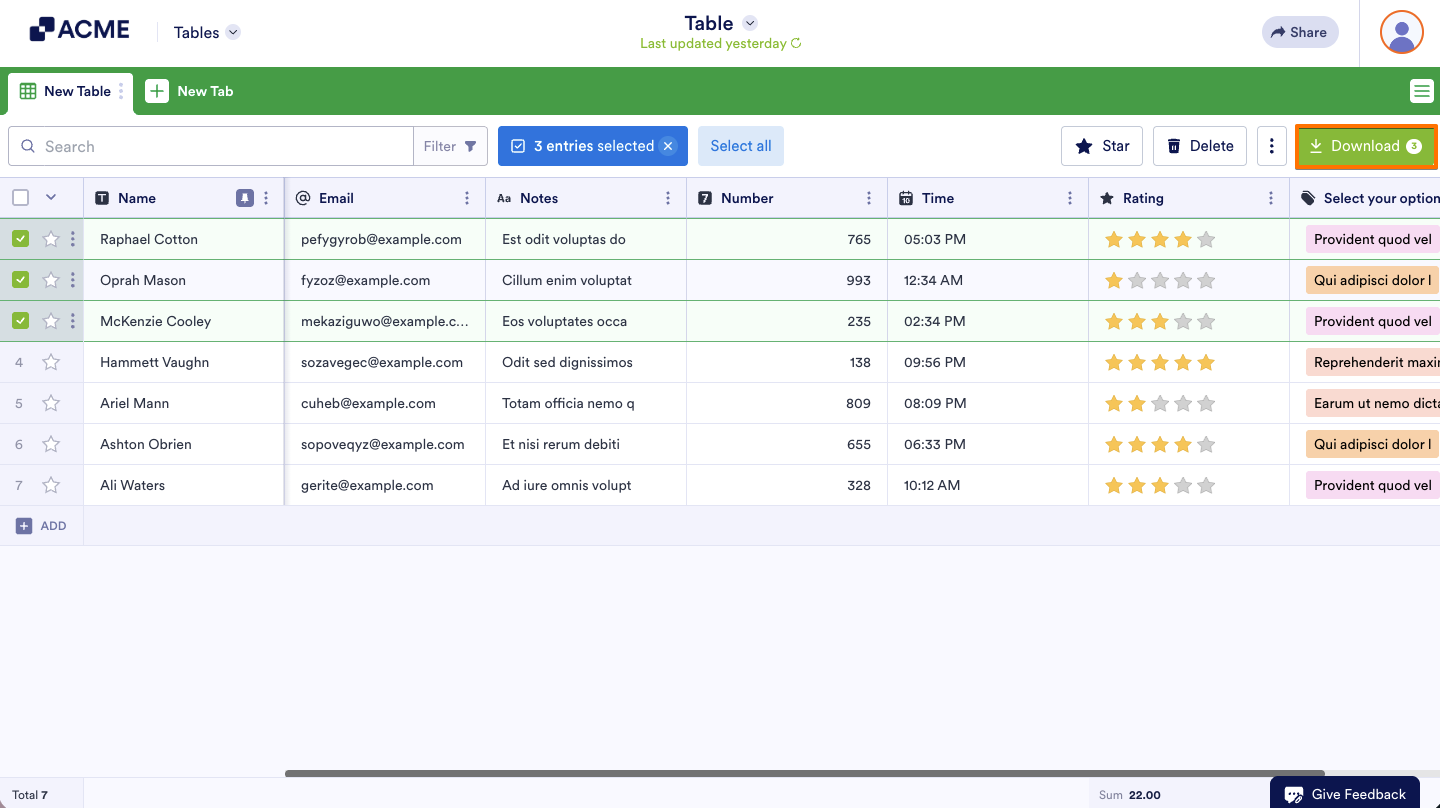Download the 3 selected entries

click(x=1366, y=146)
